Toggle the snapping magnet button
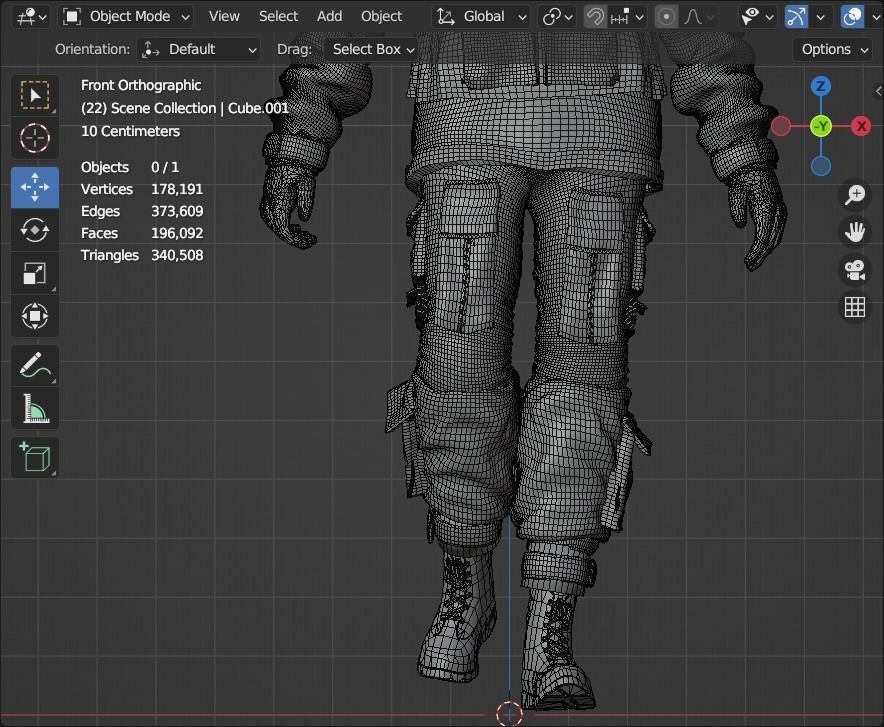The height and width of the screenshot is (727, 884). tap(595, 17)
